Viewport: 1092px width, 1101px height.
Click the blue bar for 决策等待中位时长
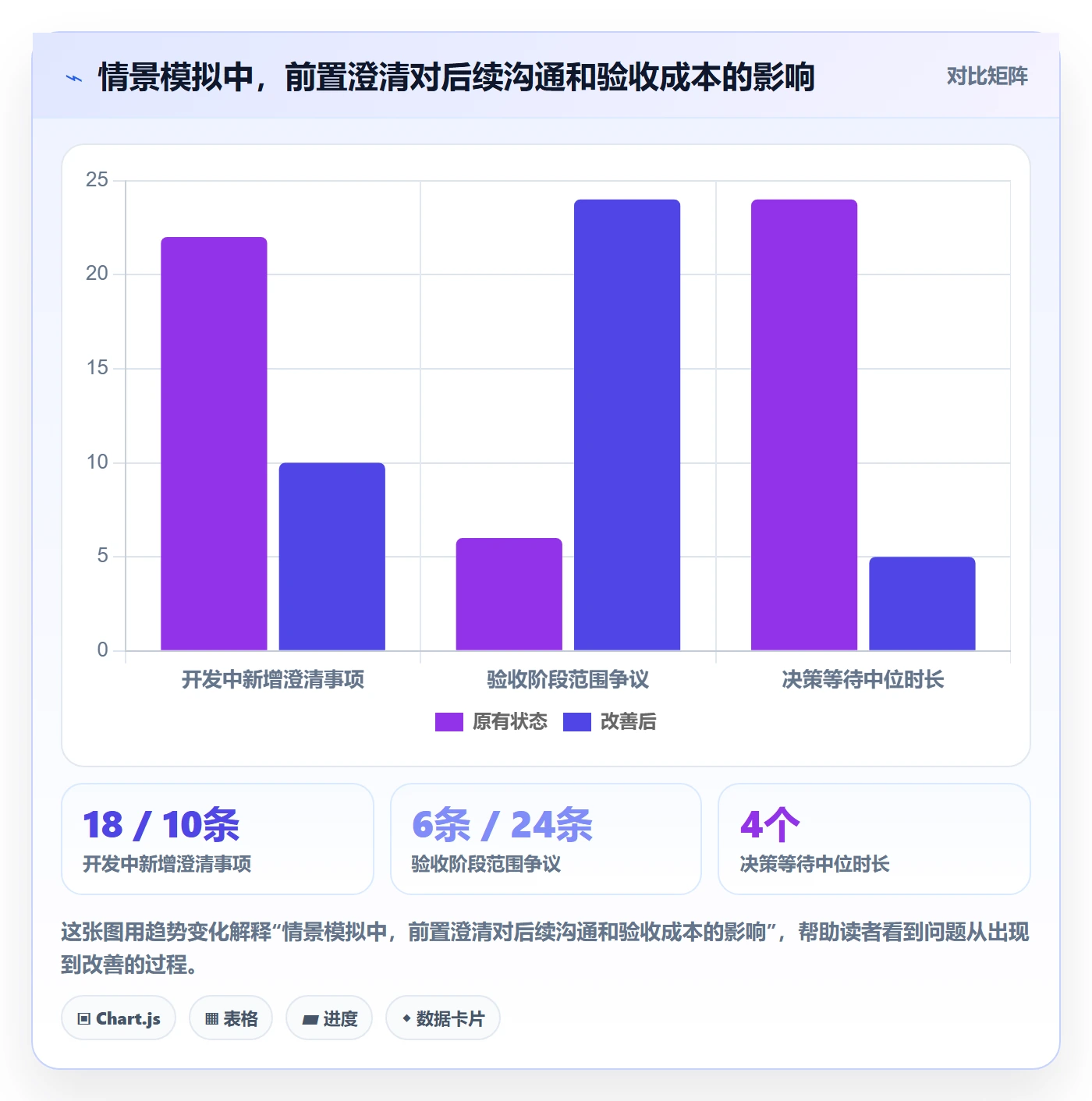(x=922, y=604)
